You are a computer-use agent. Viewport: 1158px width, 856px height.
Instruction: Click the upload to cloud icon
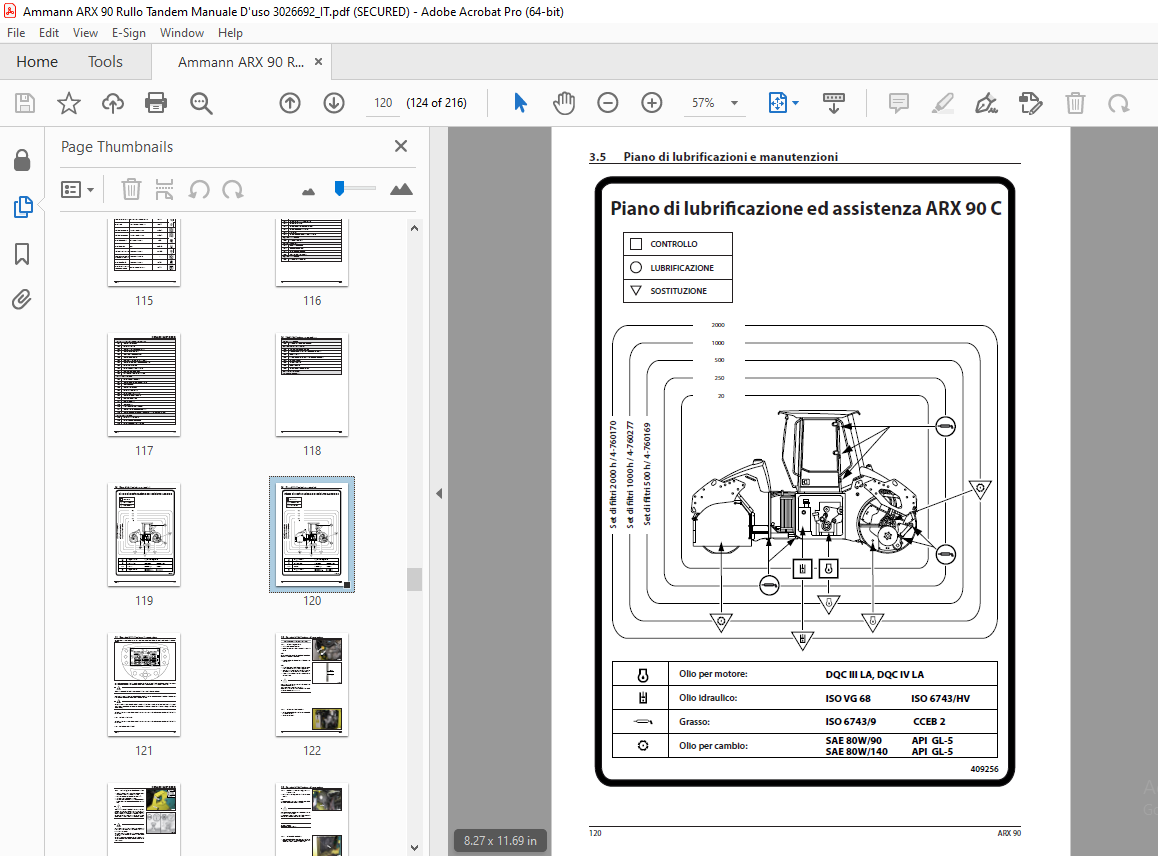pos(113,103)
